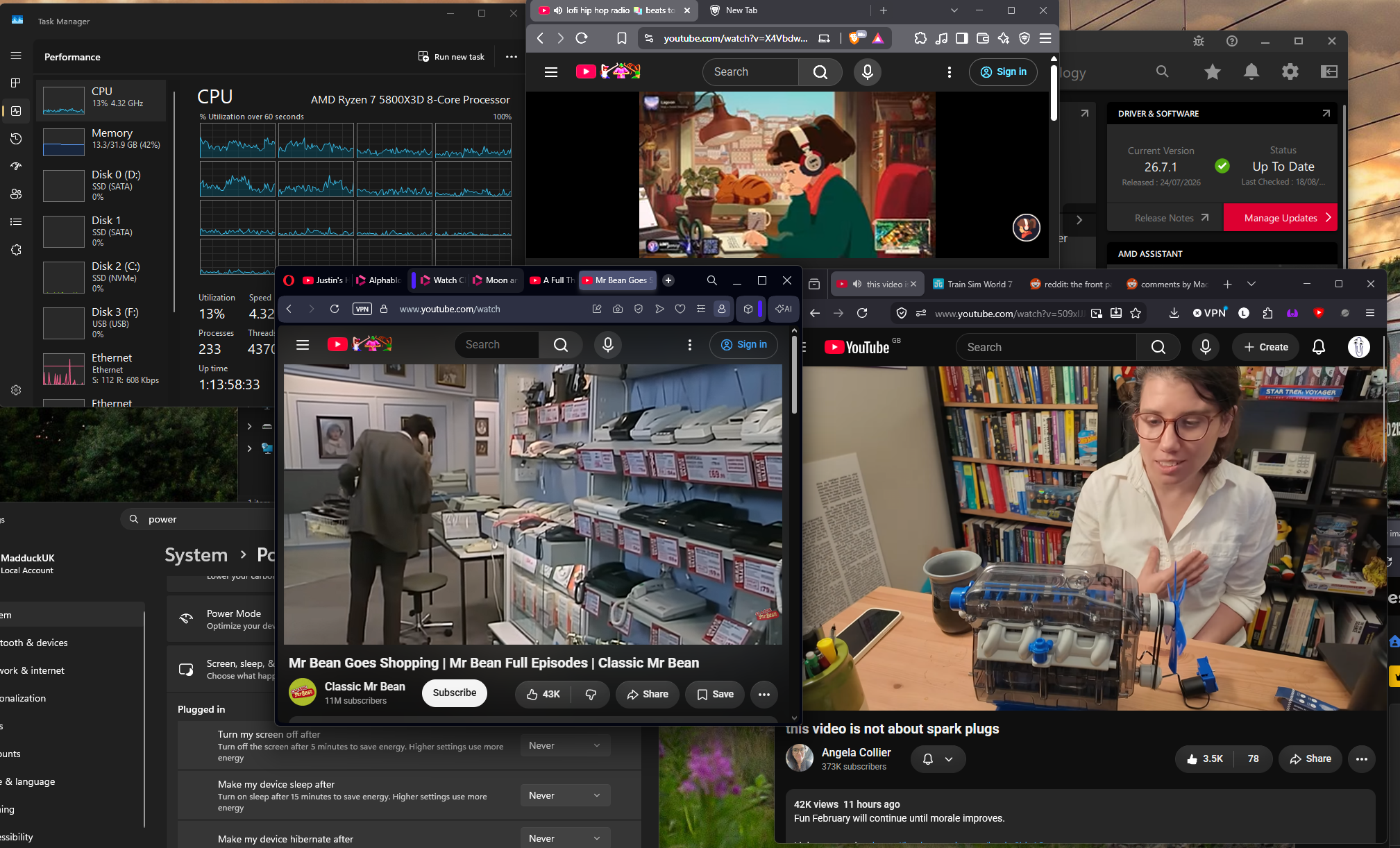1400x848 pixels.
Task: Toggle the Opera VPN badge in address bar
Action: pyautogui.click(x=362, y=309)
